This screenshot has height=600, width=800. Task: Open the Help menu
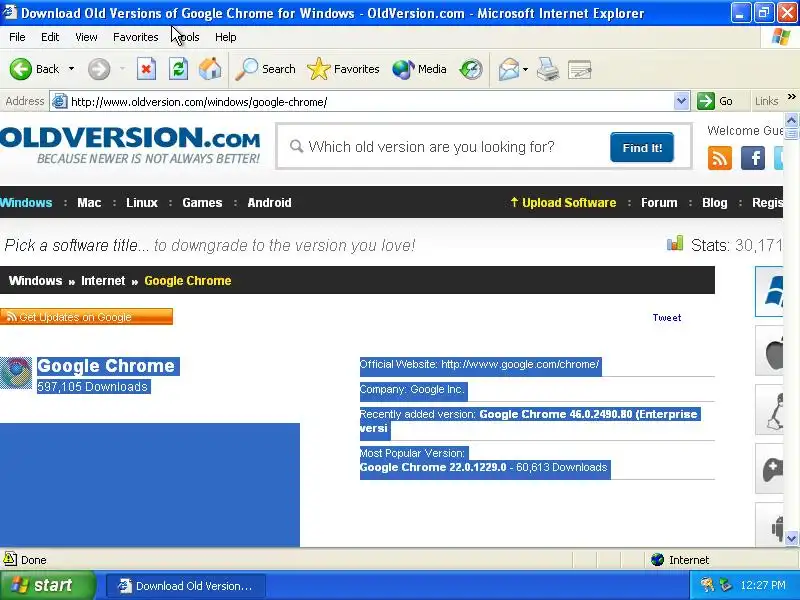226,37
